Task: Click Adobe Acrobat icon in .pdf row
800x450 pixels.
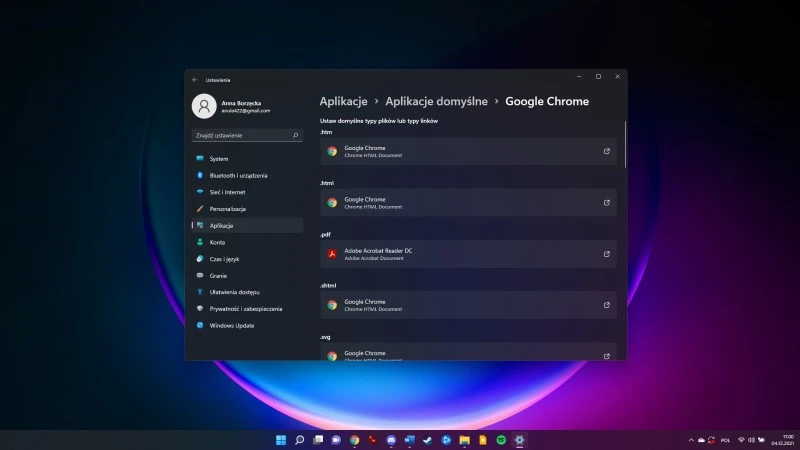Action: tap(332, 254)
